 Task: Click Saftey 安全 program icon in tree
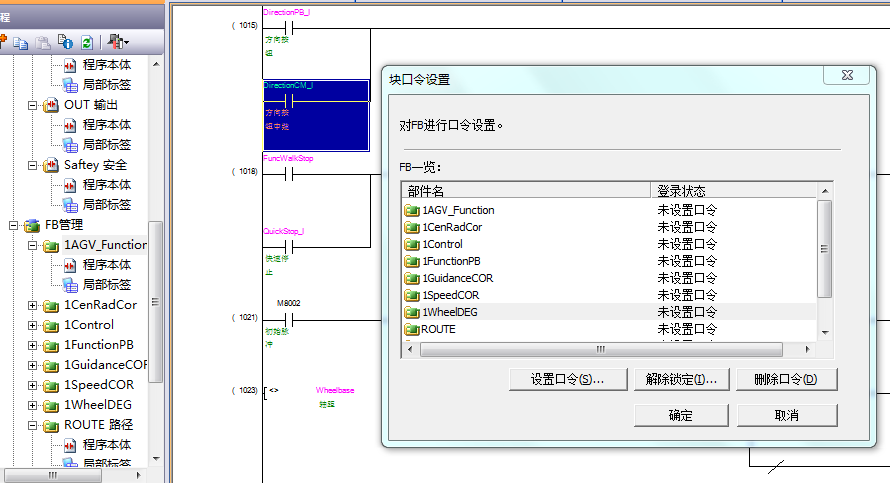click(52, 165)
